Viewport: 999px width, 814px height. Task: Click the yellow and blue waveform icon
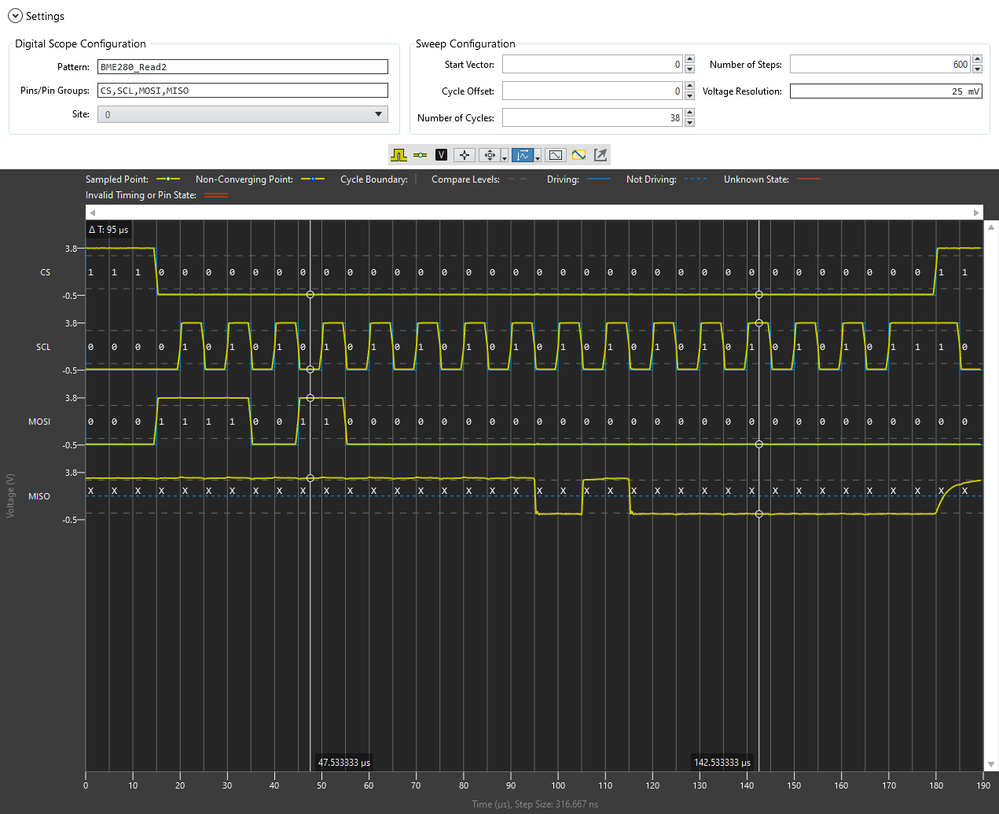click(579, 155)
